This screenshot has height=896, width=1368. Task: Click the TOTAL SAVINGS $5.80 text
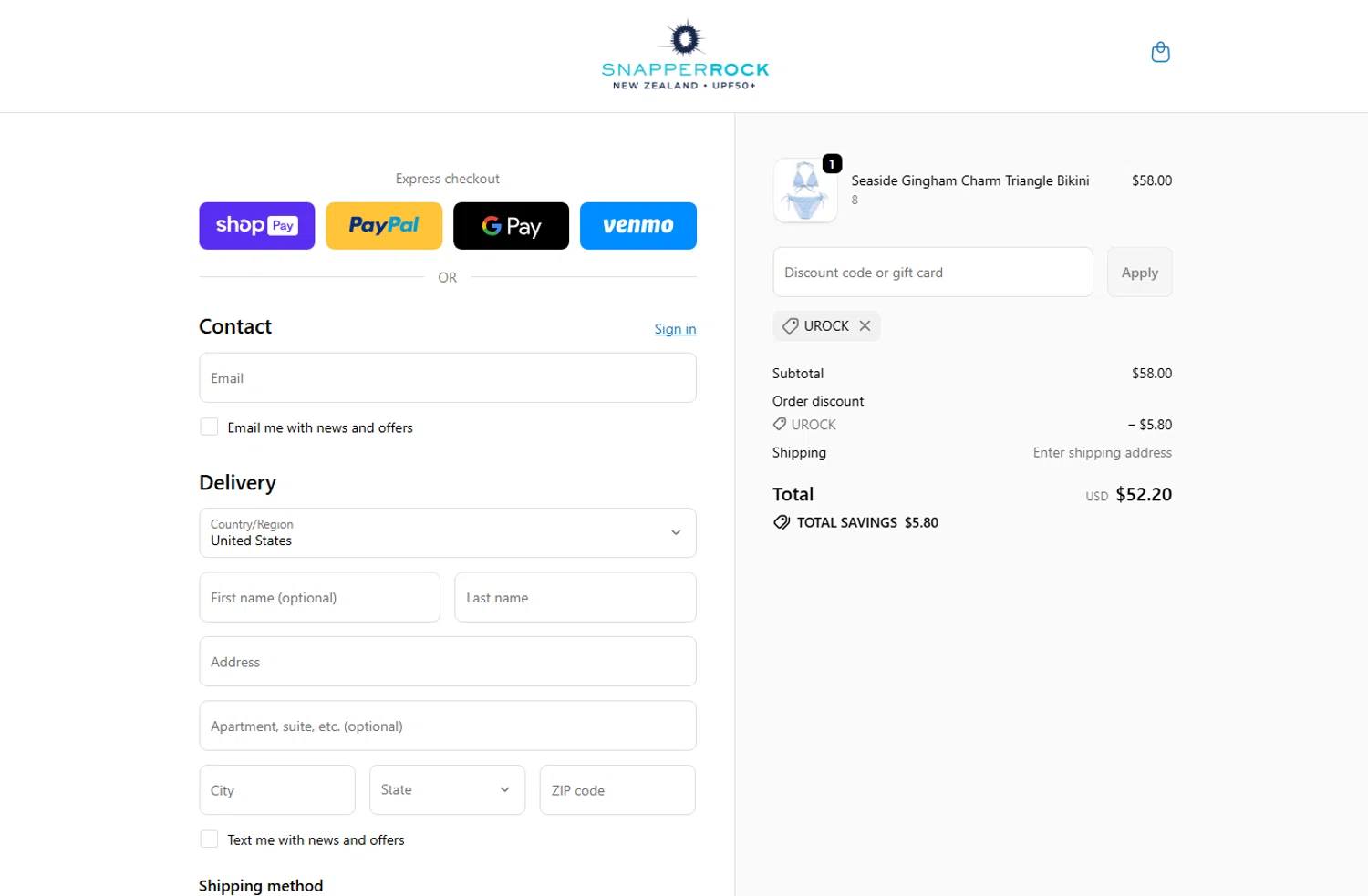click(867, 522)
